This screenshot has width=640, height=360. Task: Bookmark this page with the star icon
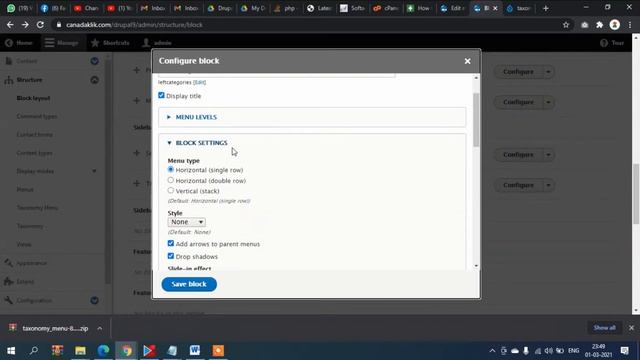[566, 25]
